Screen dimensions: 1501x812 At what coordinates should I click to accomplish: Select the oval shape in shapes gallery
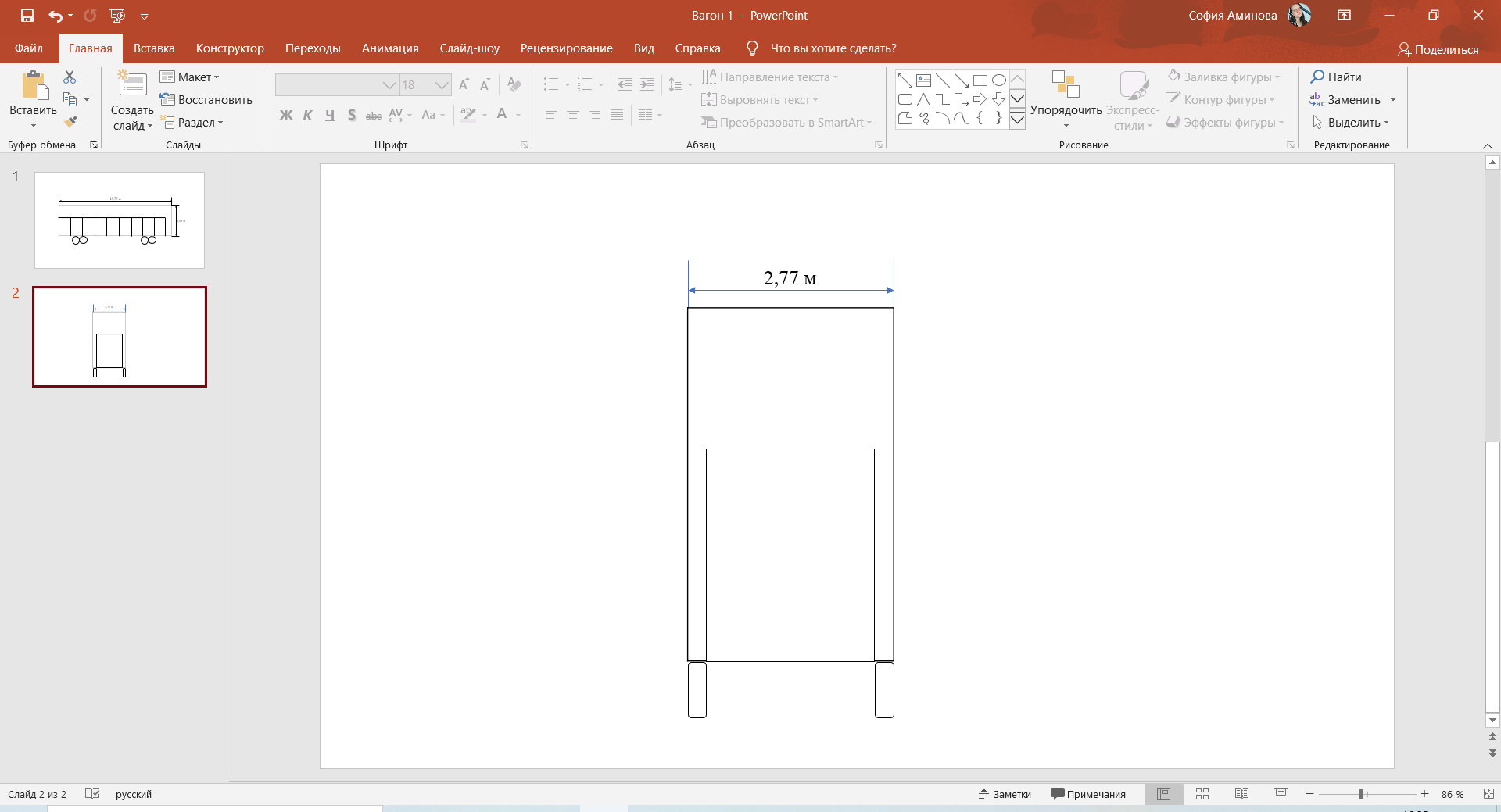[x=998, y=80]
